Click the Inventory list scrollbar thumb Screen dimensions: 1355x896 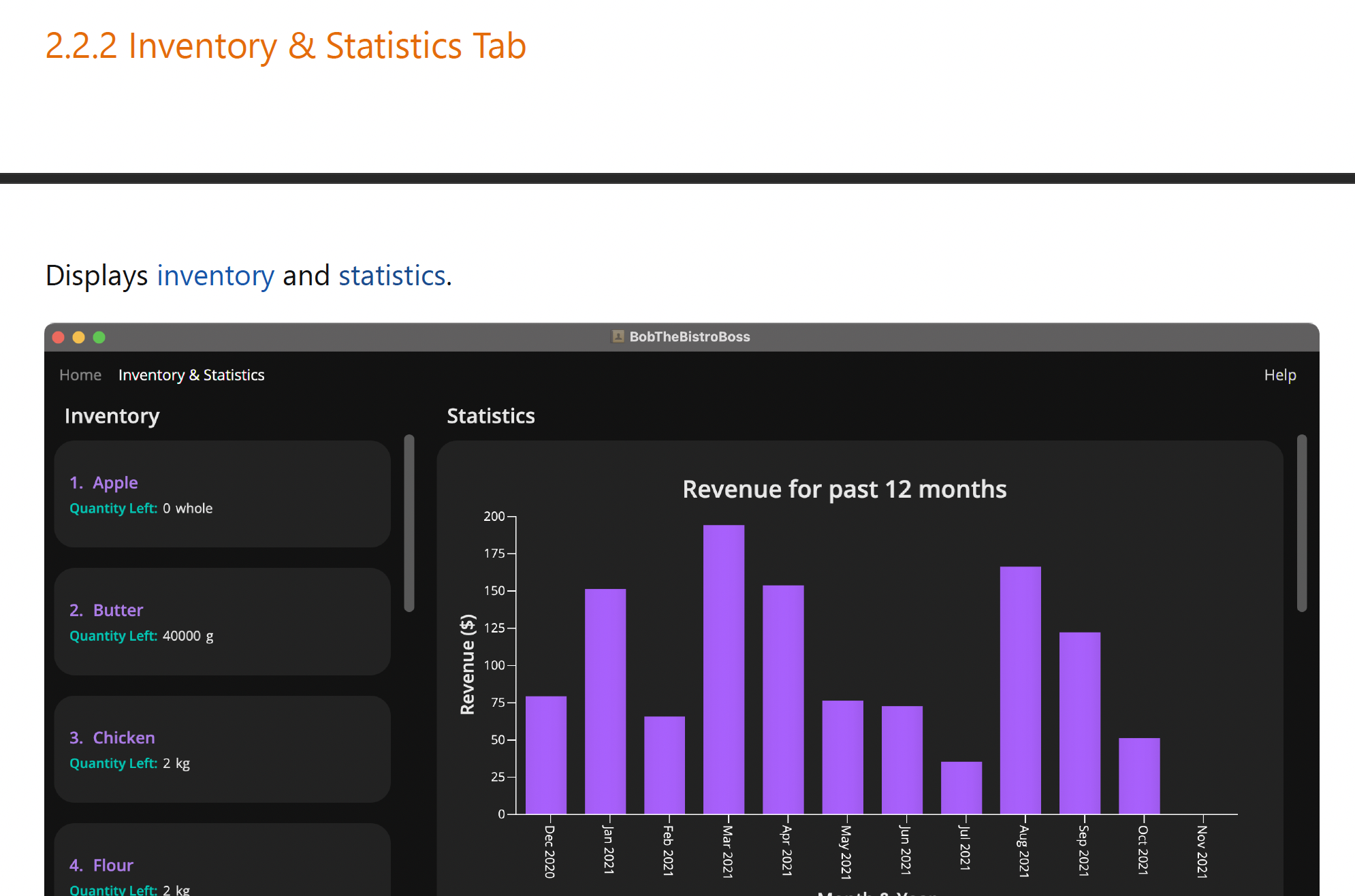click(409, 523)
